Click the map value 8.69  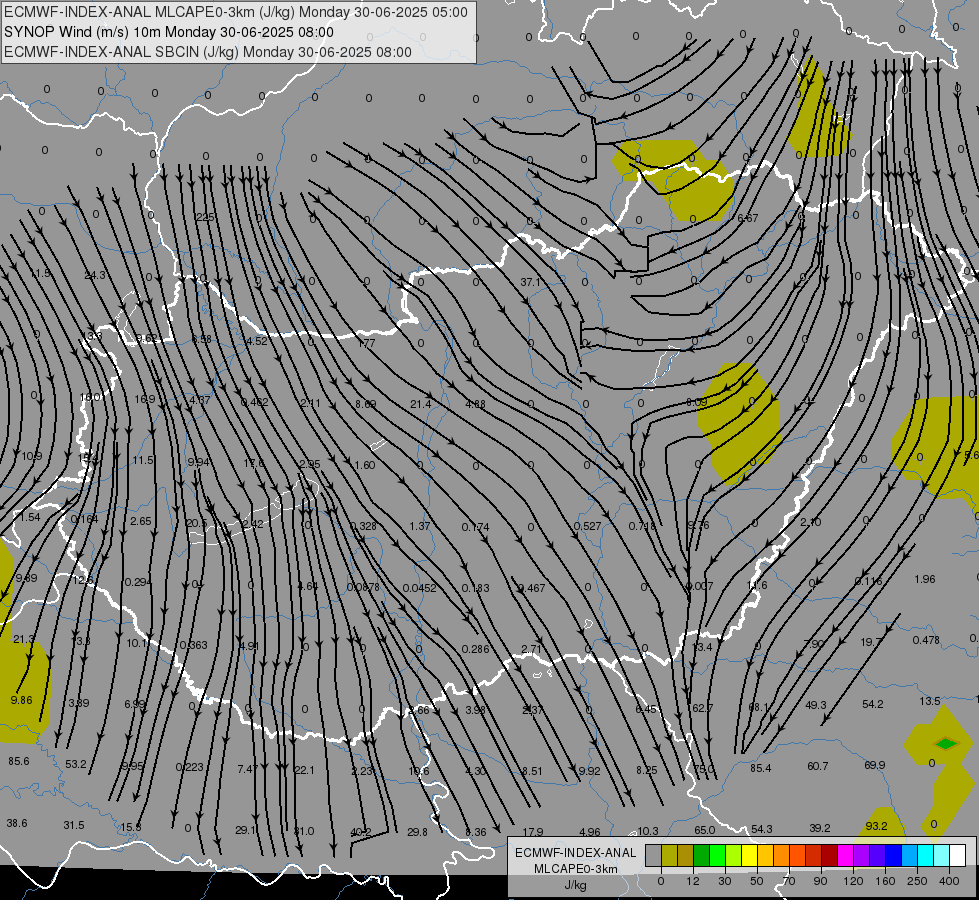(x=365, y=404)
